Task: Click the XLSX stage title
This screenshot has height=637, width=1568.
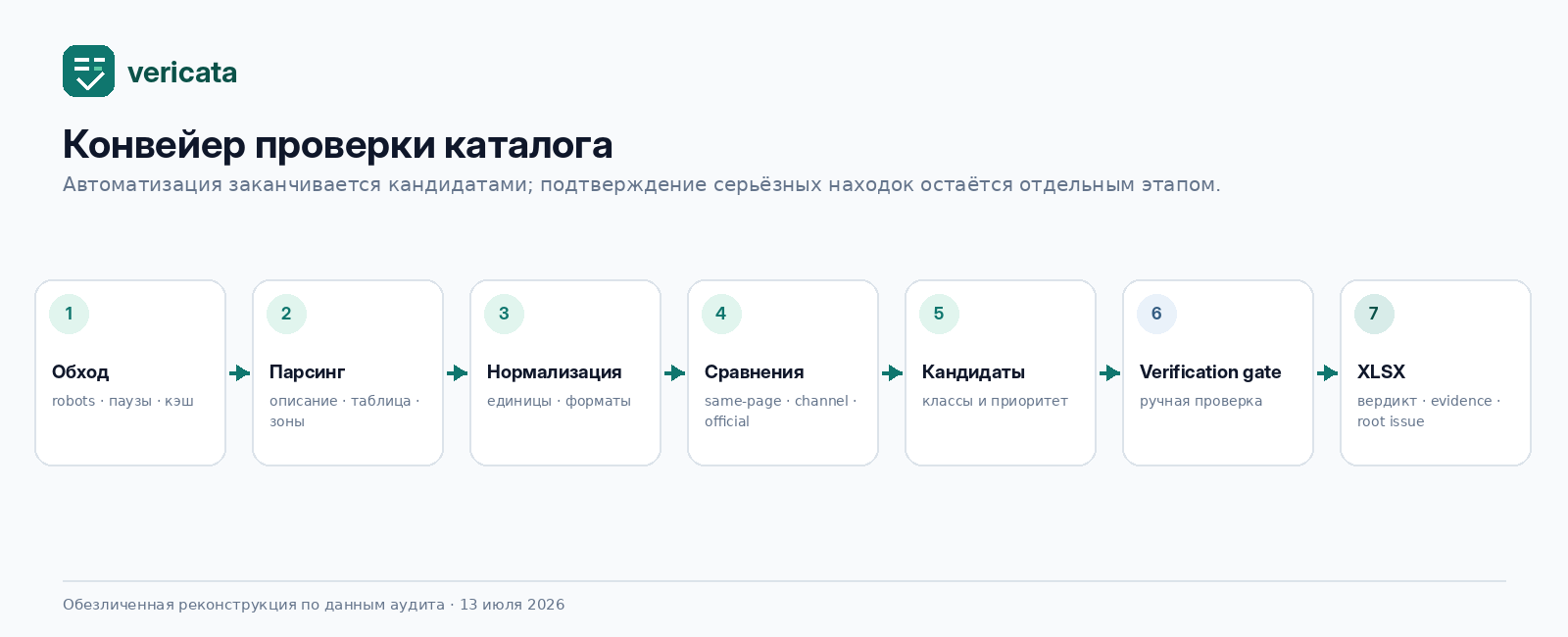Action: pyautogui.click(x=1381, y=372)
